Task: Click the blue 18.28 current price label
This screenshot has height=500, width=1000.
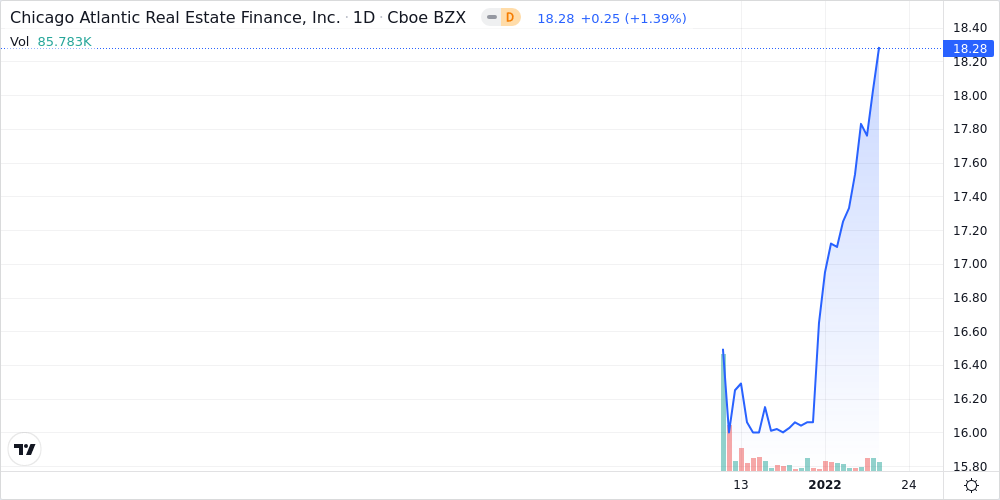Action: click(x=968, y=48)
